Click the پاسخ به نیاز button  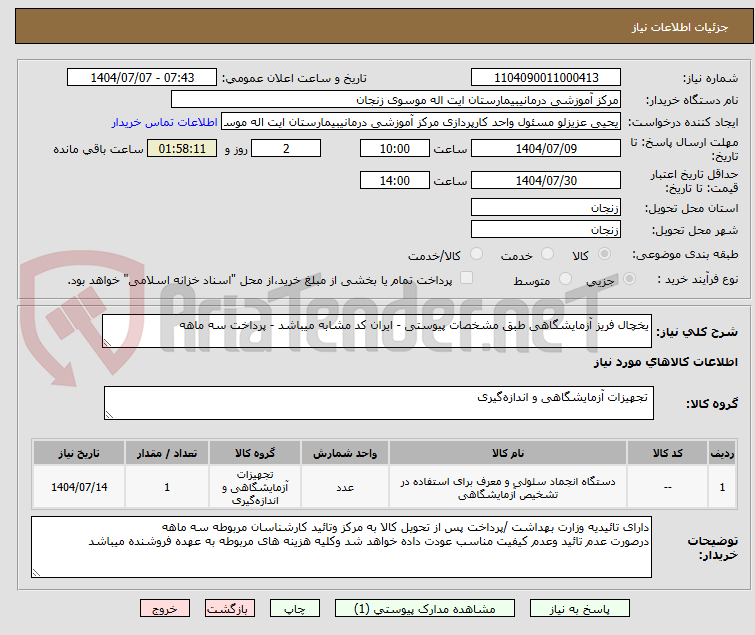point(580,609)
